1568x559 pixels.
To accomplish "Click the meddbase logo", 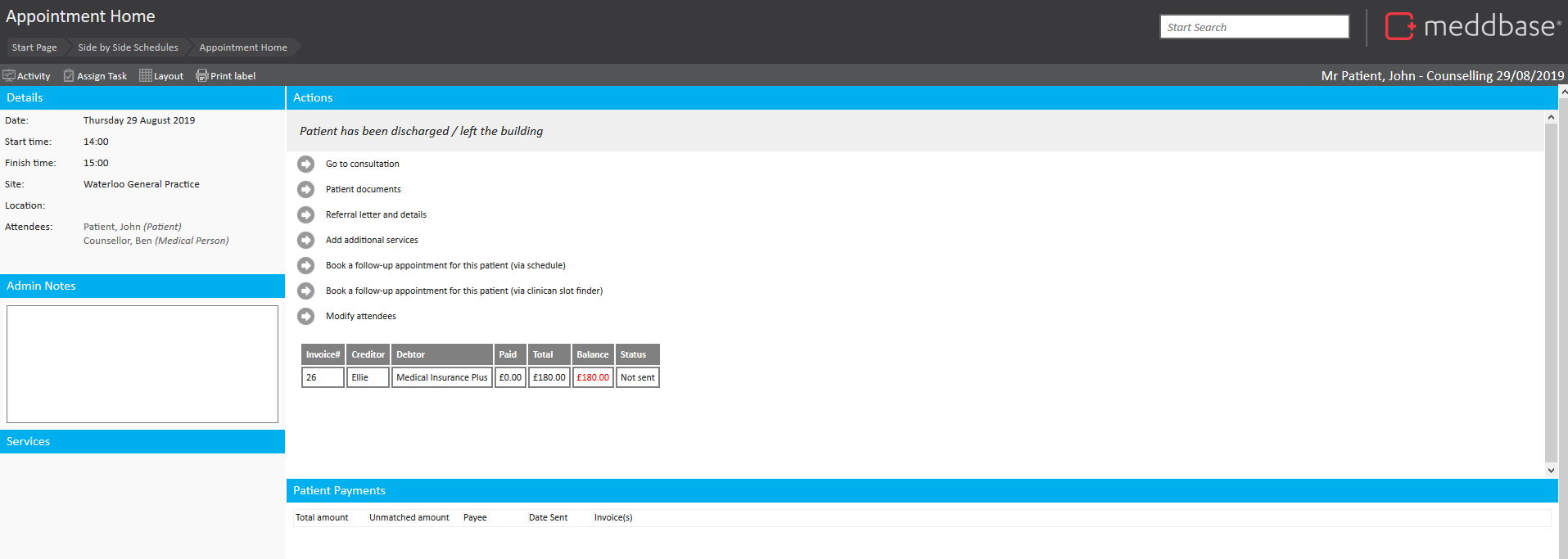I will click(x=1472, y=26).
